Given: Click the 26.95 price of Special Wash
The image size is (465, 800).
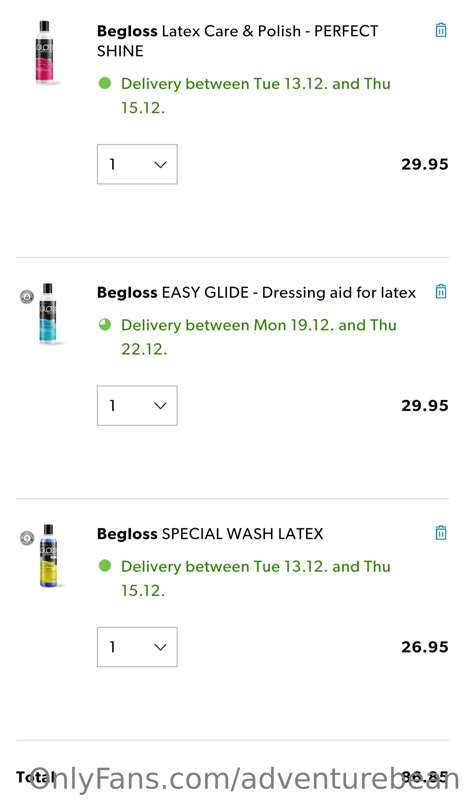Looking at the screenshot, I should point(425,647).
